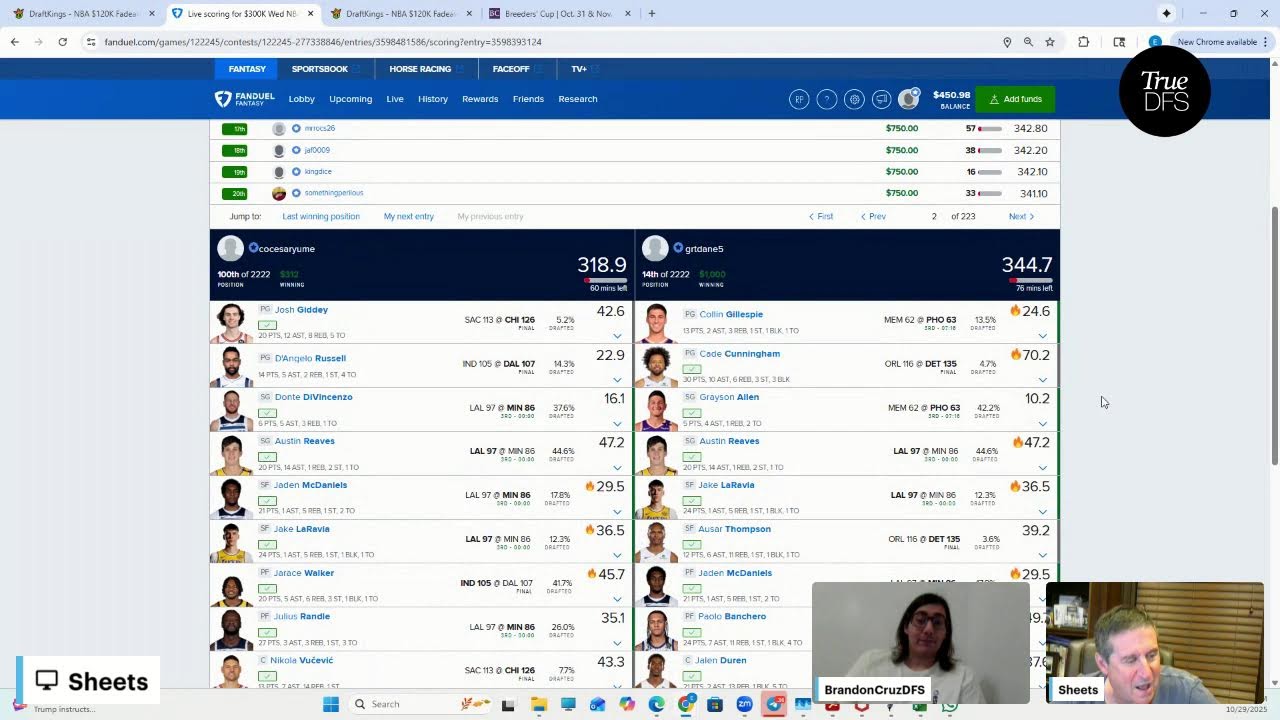
Task: Bookmark page with the star icon
Action: click(x=1050, y=42)
